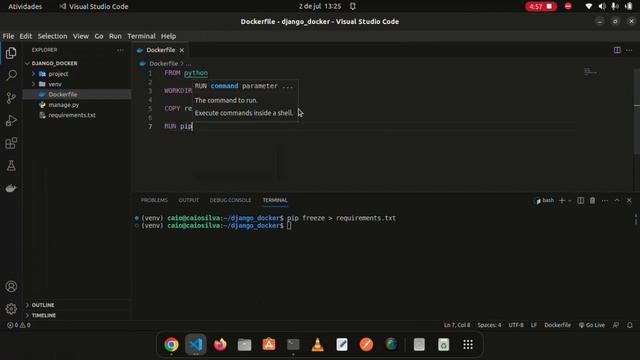Open requirements.txt file
Screen dimensions: 640x360
click(72, 115)
